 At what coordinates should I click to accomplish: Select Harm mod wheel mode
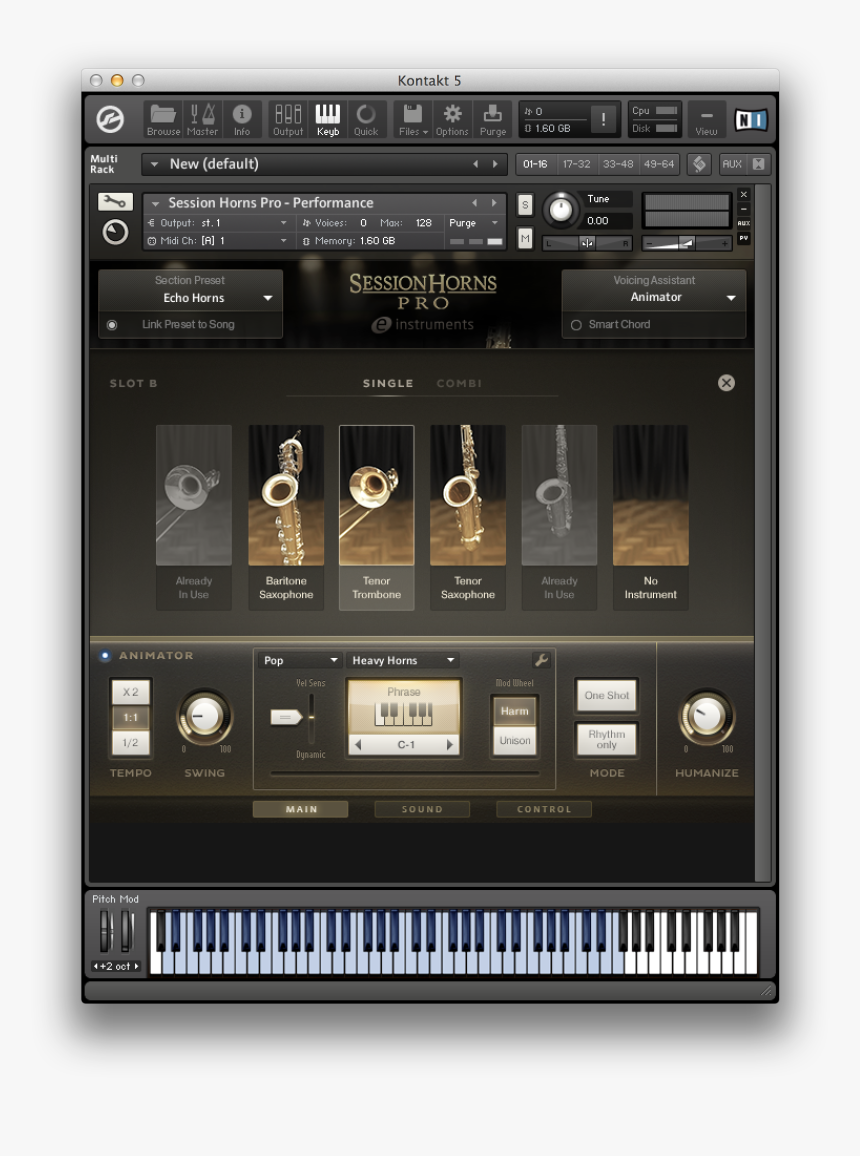click(x=514, y=711)
